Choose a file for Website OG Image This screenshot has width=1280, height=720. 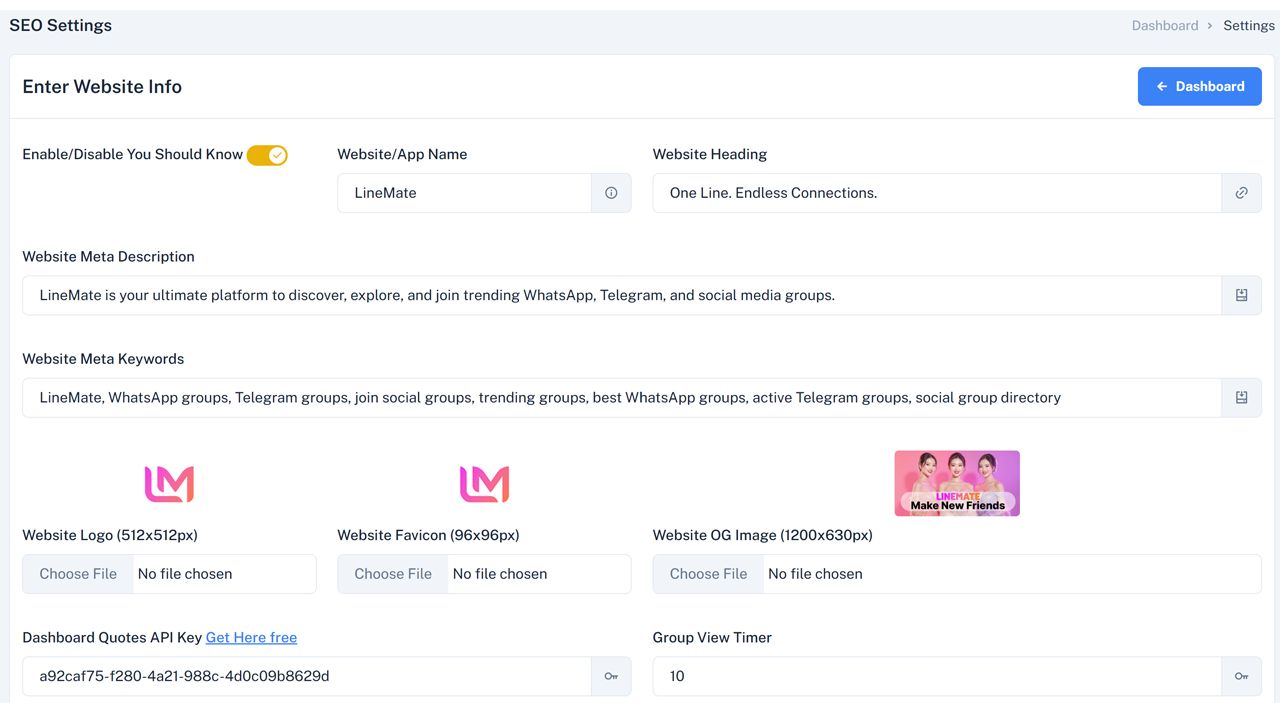pyautogui.click(x=708, y=574)
